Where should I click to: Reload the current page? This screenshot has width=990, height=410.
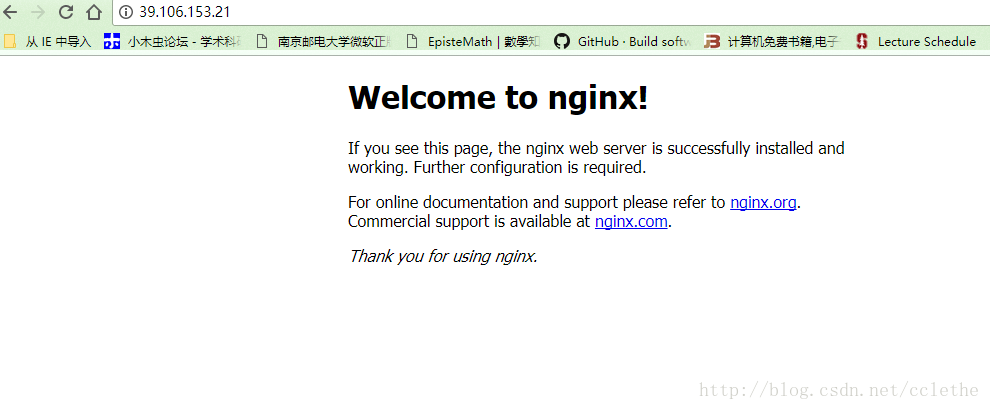(66, 11)
